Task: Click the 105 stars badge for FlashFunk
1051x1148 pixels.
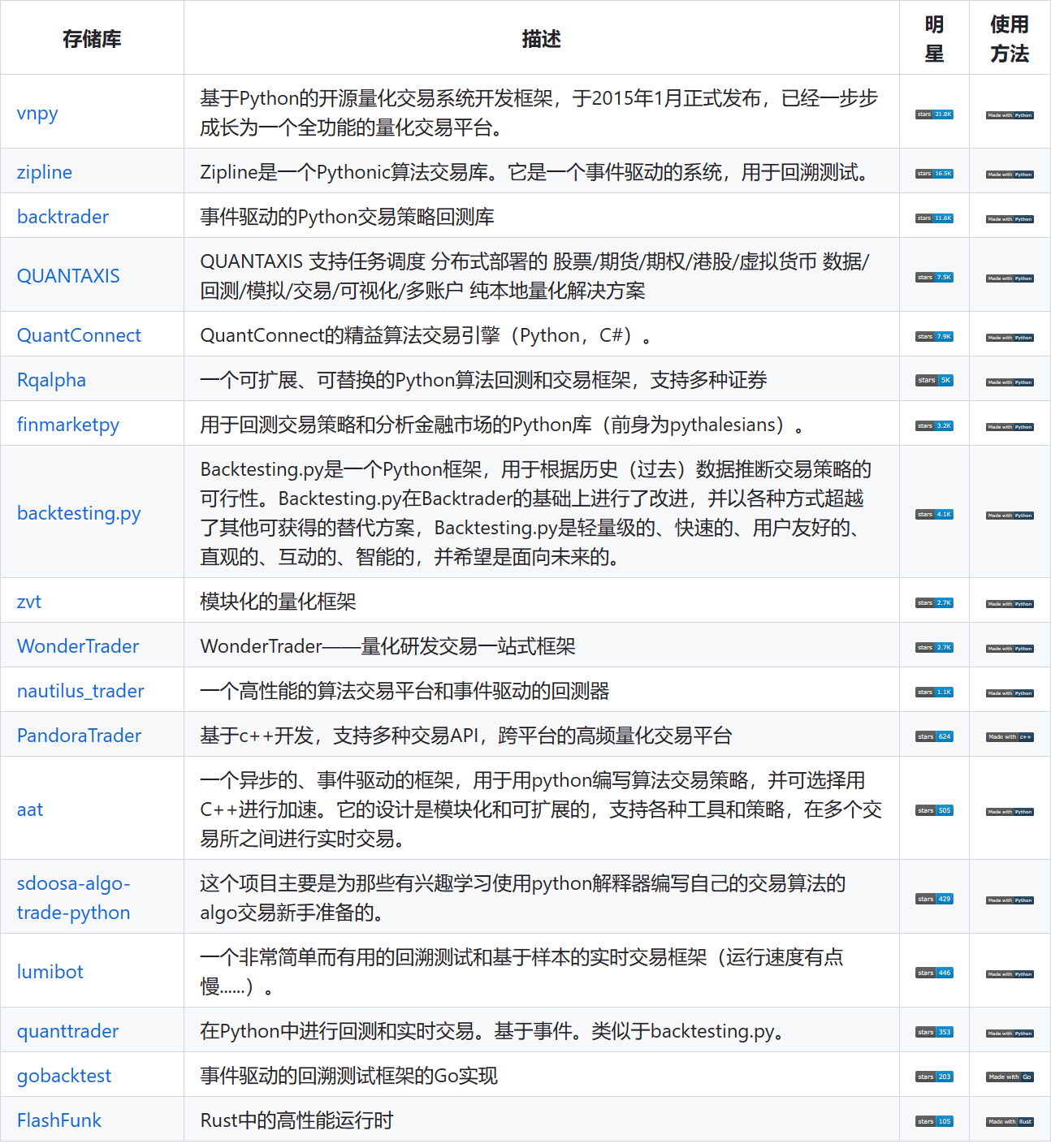Action: coord(934,1121)
